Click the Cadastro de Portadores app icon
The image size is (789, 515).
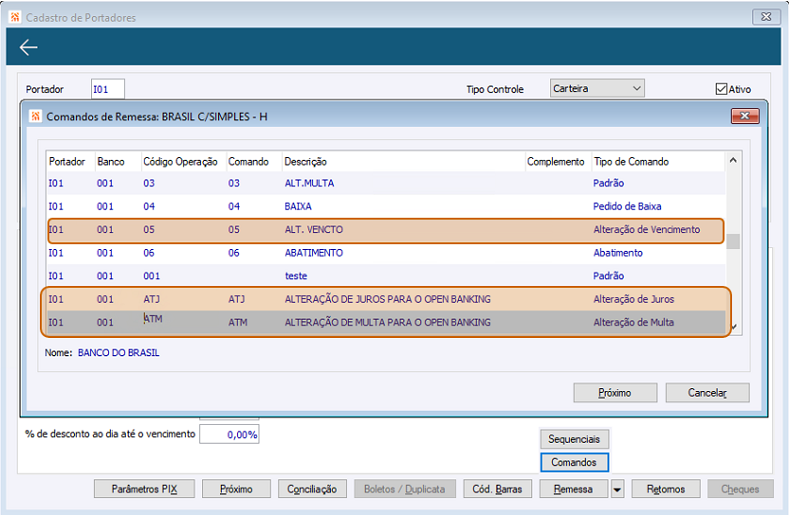point(15,17)
